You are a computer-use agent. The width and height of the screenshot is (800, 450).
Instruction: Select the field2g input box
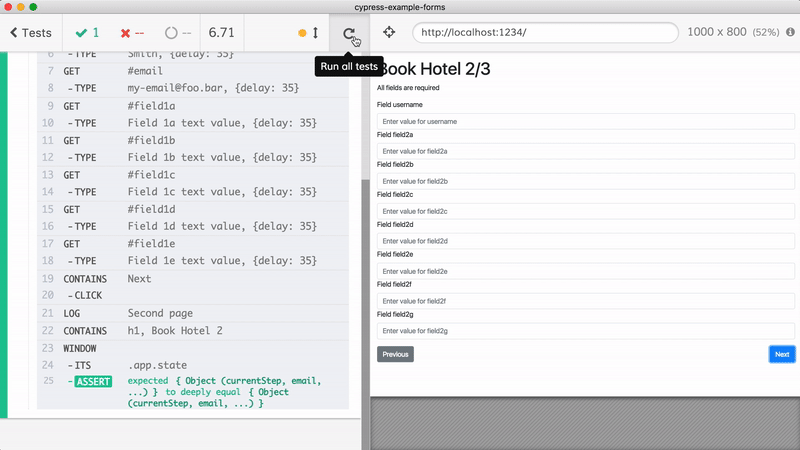[585, 331]
